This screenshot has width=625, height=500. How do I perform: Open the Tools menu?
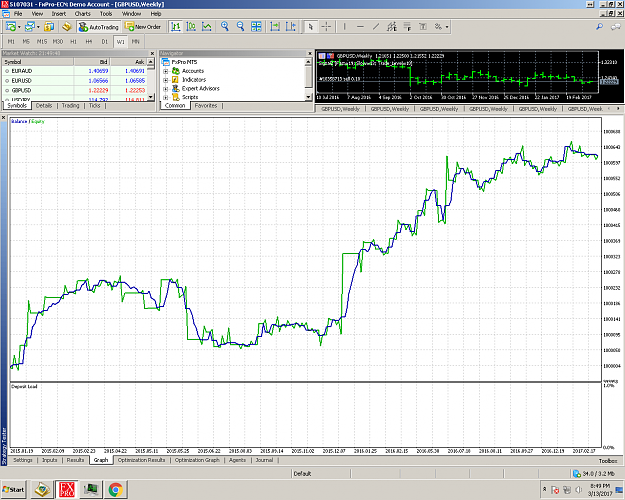tap(106, 14)
